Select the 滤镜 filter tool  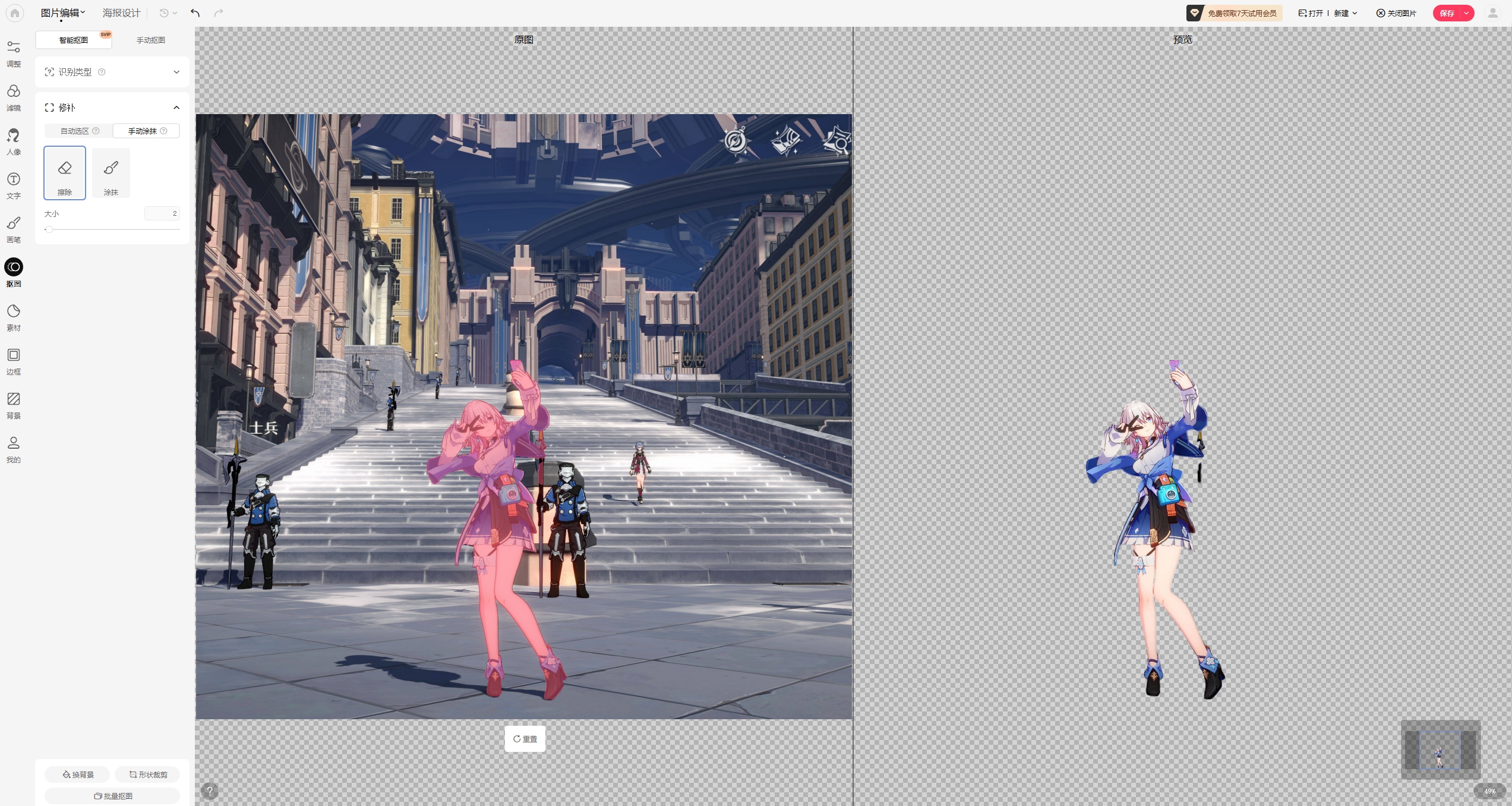click(14, 97)
